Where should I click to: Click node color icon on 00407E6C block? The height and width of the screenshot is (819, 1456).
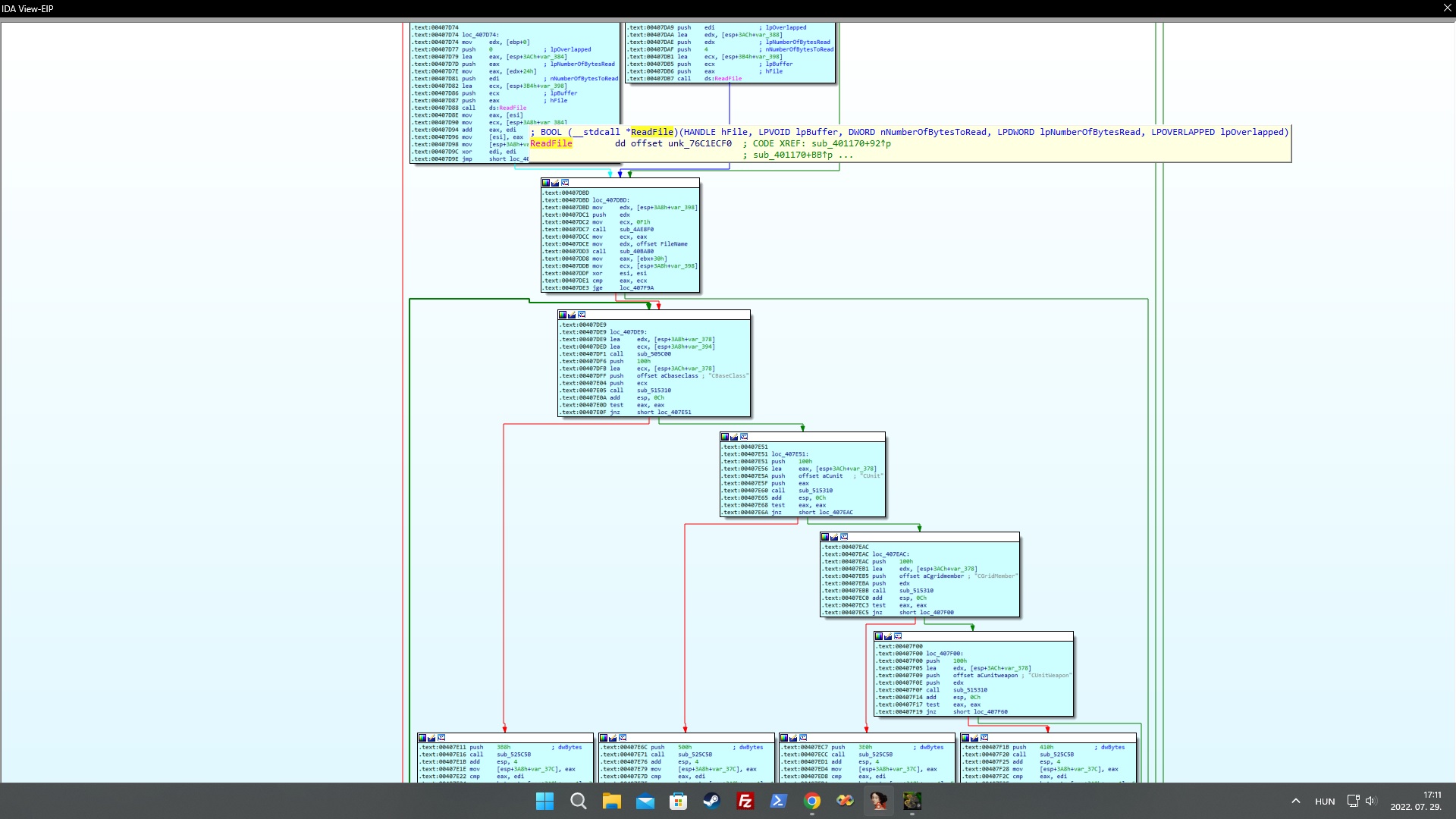pyautogui.click(x=604, y=738)
